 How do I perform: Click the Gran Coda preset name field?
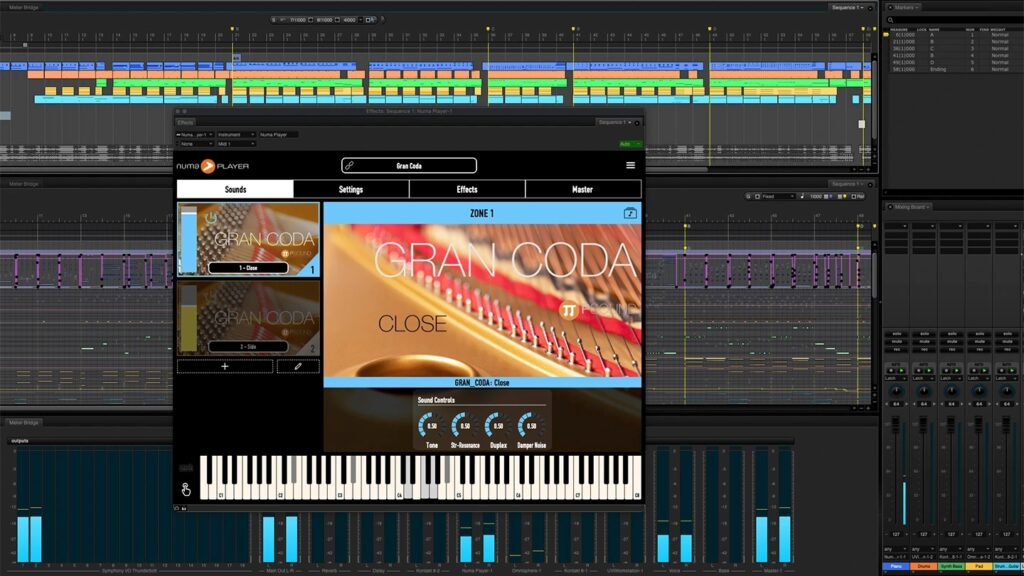click(409, 166)
